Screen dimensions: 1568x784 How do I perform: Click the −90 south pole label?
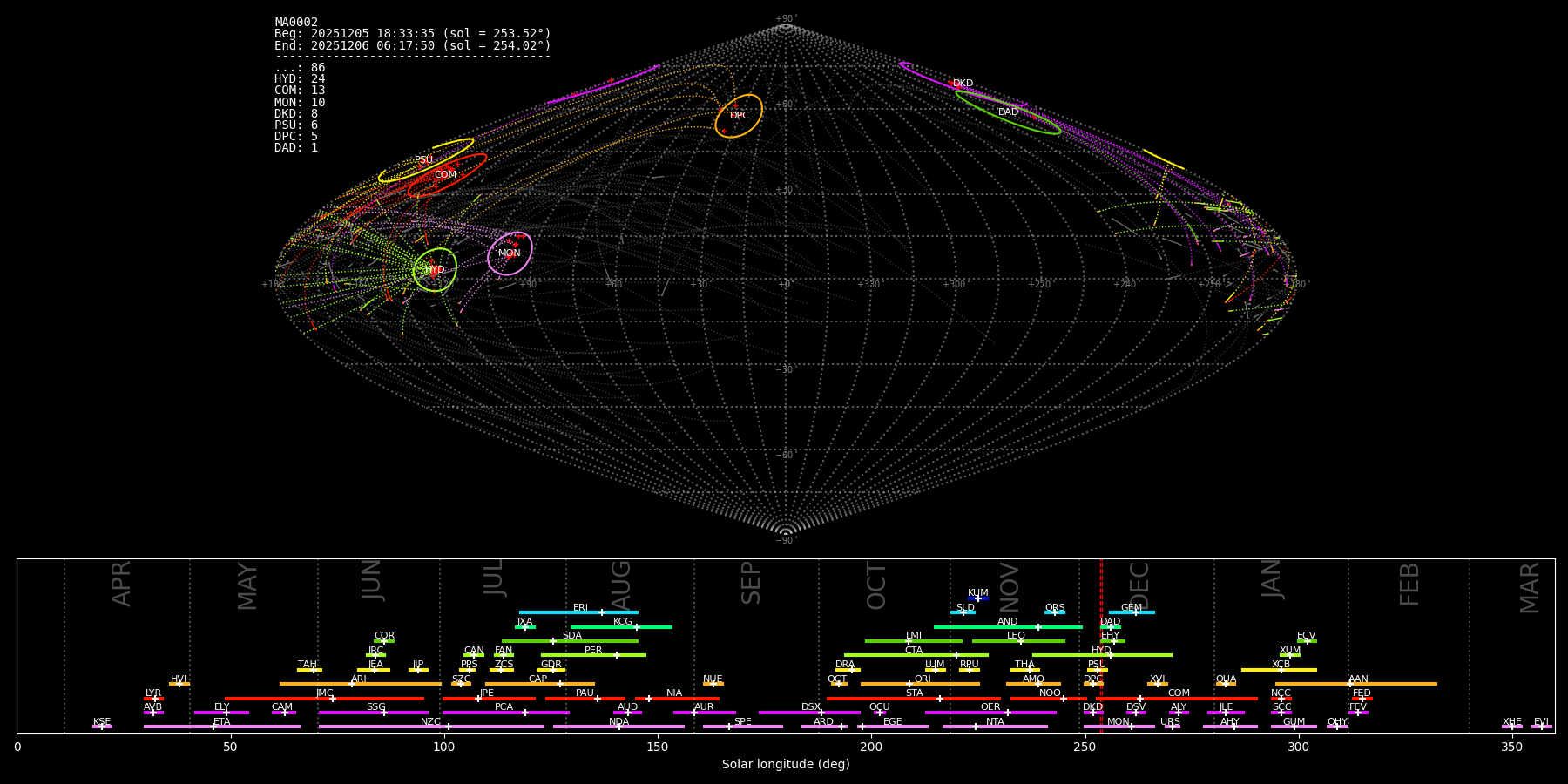pos(785,541)
